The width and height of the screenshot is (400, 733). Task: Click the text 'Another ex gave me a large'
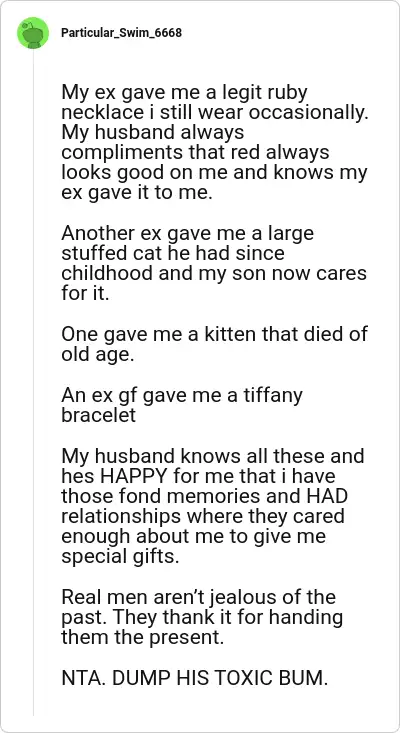(x=187, y=234)
